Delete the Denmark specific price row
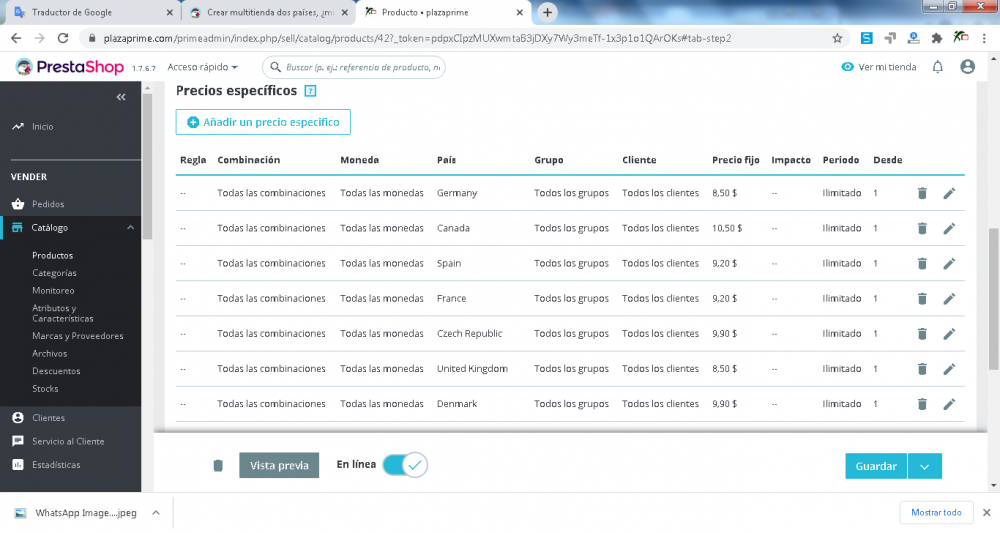Screen dimensions: 1000x533 click(x=922, y=404)
